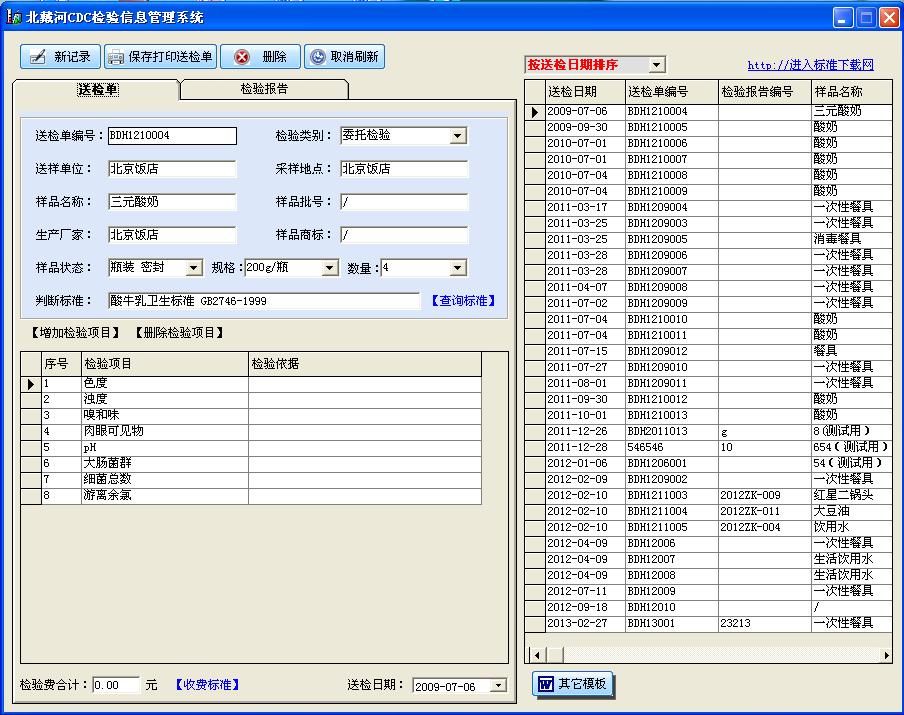This screenshot has width=904, height=715.
Task: Expand the 规格 dropdown list
Action: (x=329, y=268)
